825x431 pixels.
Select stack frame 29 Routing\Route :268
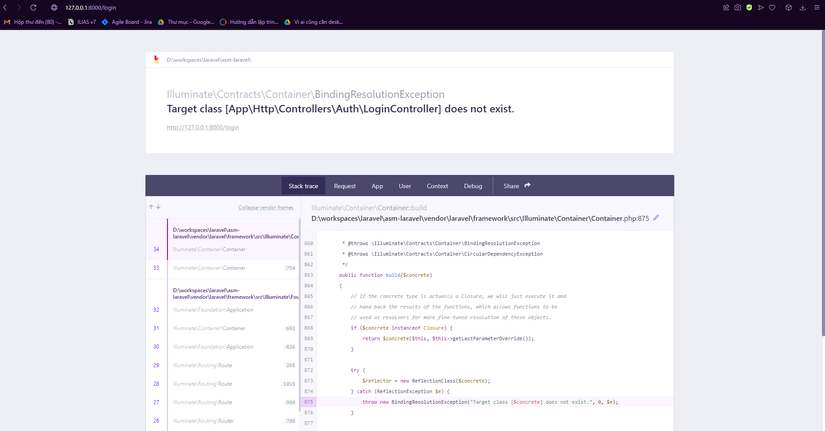click(223, 365)
